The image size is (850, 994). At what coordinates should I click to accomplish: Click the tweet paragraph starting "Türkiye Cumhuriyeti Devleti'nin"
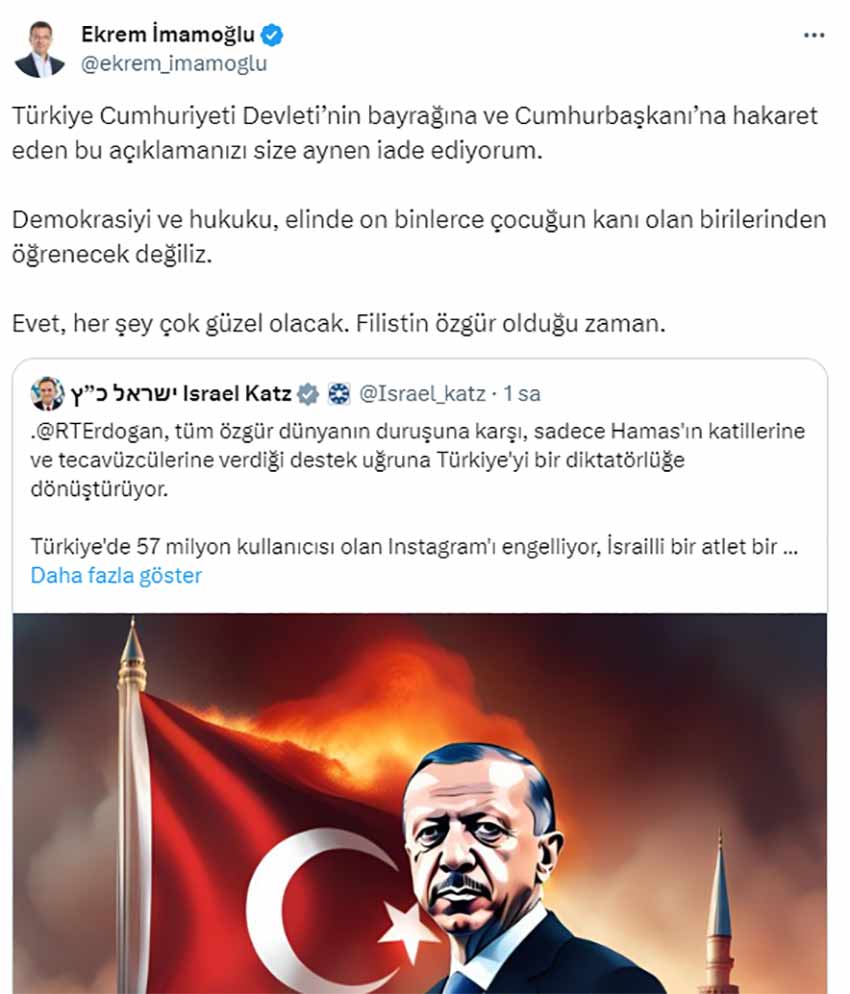(415, 133)
